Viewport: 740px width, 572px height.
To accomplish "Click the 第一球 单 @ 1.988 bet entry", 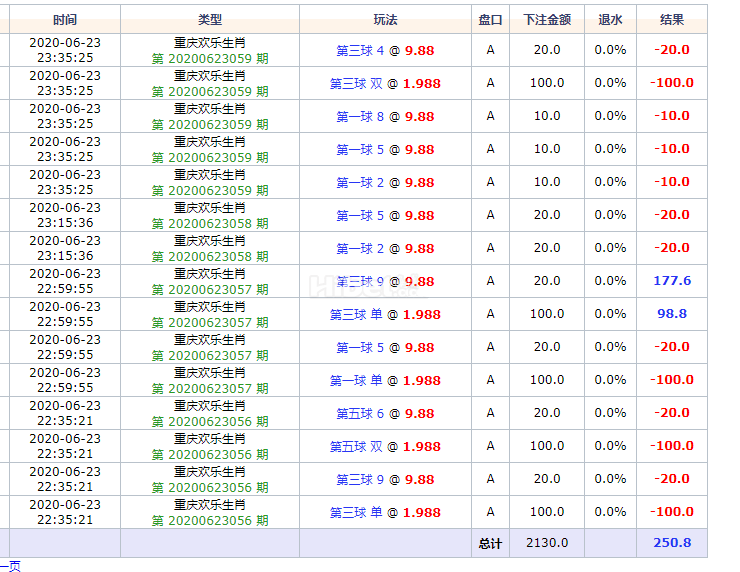I will (x=385, y=381).
